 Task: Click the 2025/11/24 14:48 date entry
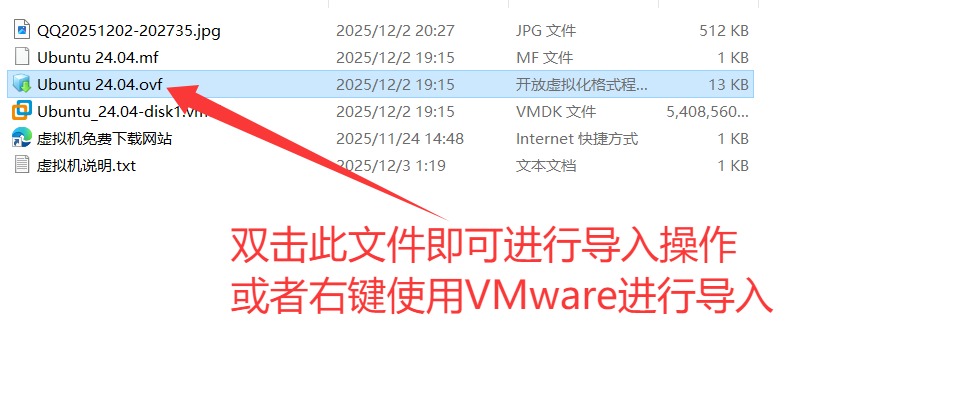pyautogui.click(x=400, y=139)
